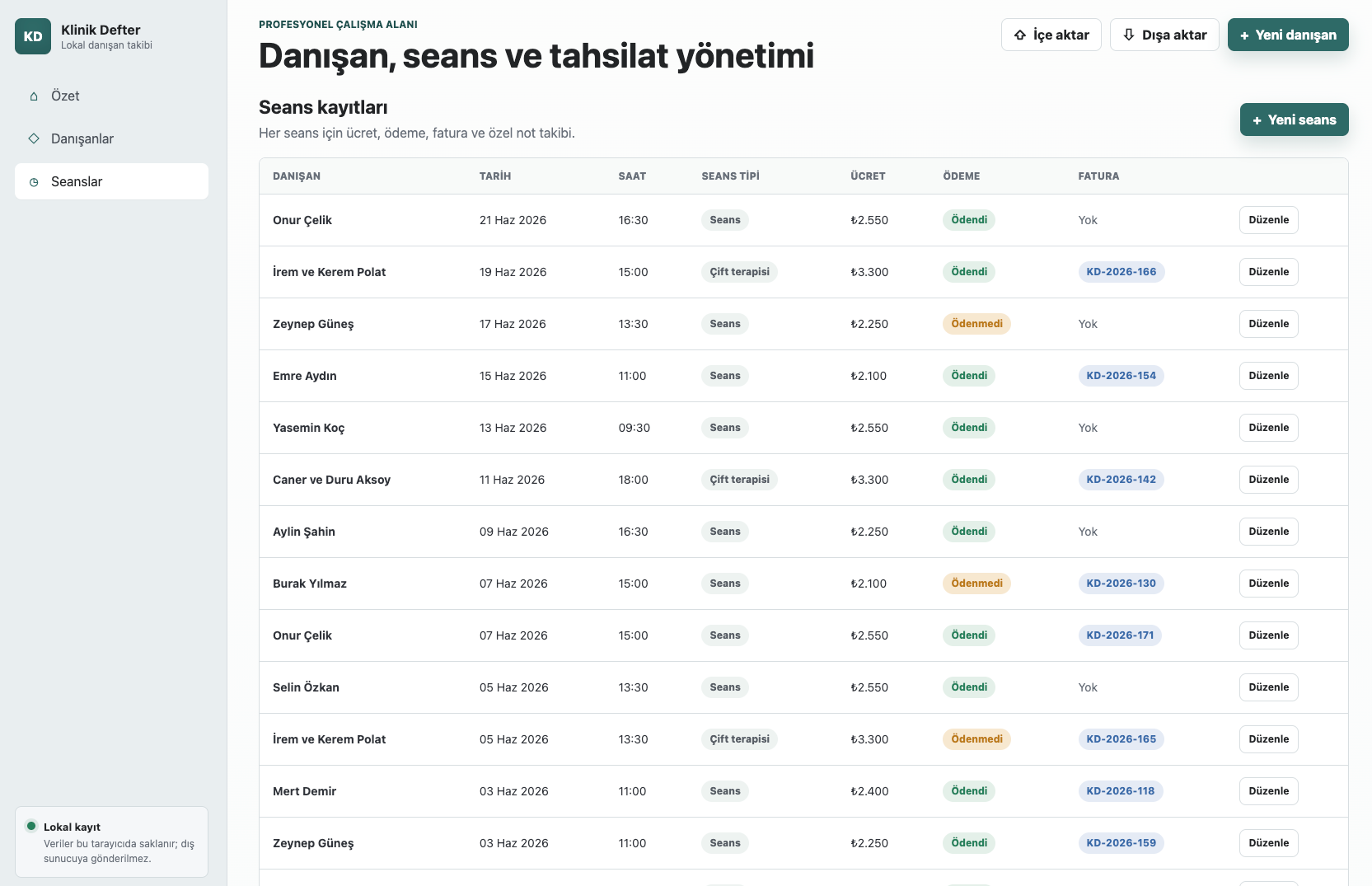Click Düzenle in the Aylin Şahin row
Viewport: 1372px width, 886px height.
pyautogui.click(x=1268, y=532)
